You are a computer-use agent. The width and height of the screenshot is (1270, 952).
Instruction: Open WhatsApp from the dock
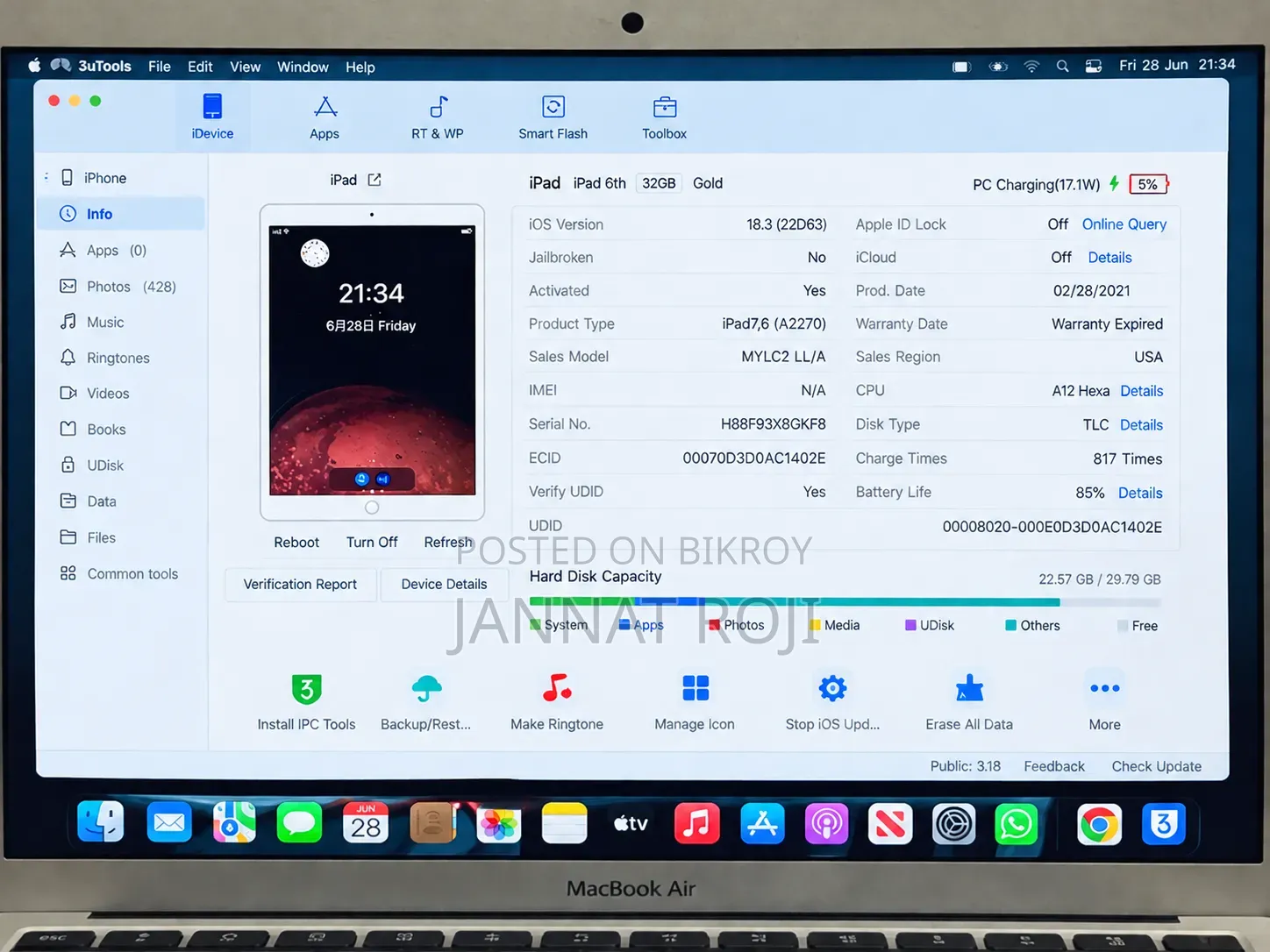point(1017,824)
